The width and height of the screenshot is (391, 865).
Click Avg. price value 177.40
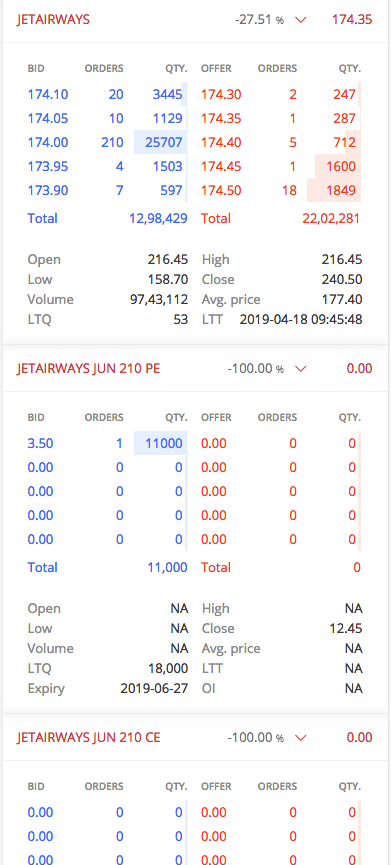tap(342, 300)
